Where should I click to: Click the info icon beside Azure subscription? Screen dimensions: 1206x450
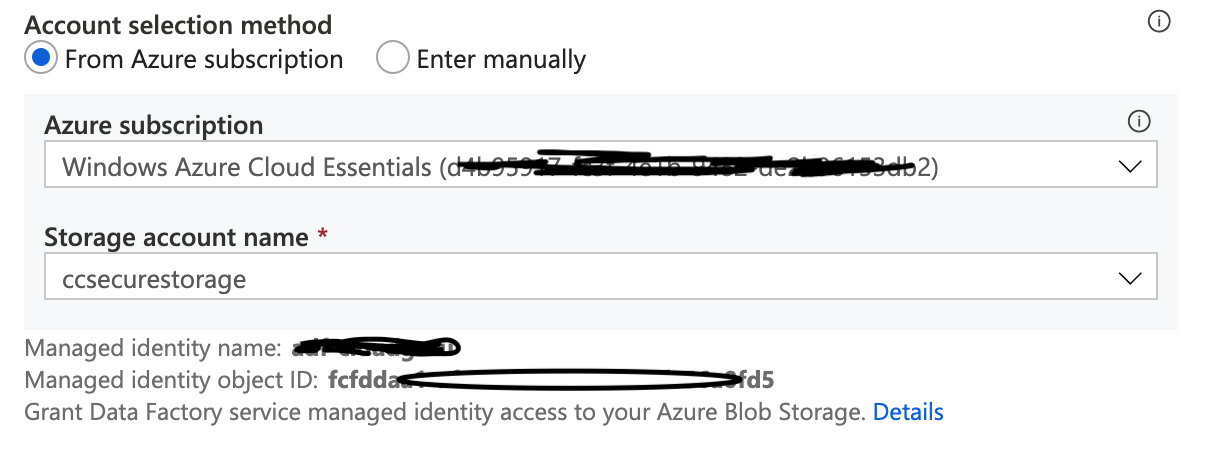click(1137, 122)
